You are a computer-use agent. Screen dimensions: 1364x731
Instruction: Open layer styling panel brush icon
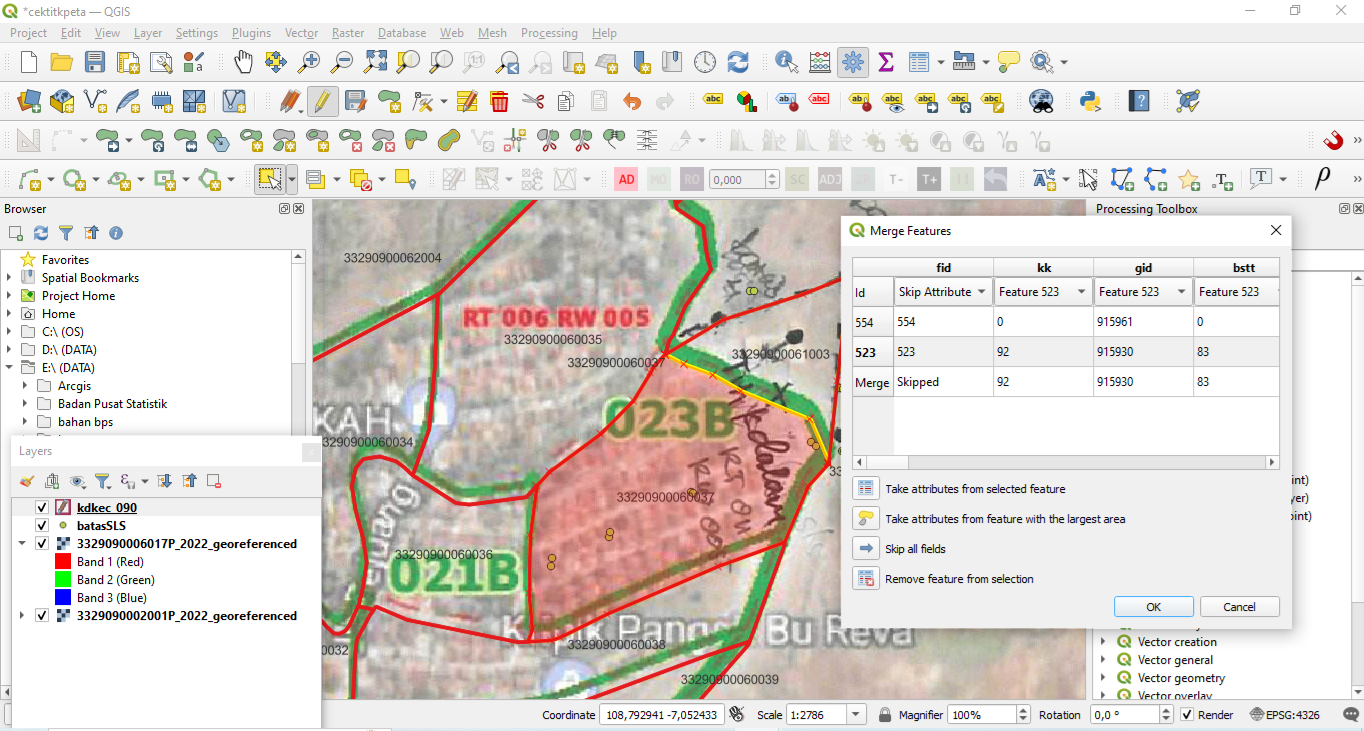27,481
